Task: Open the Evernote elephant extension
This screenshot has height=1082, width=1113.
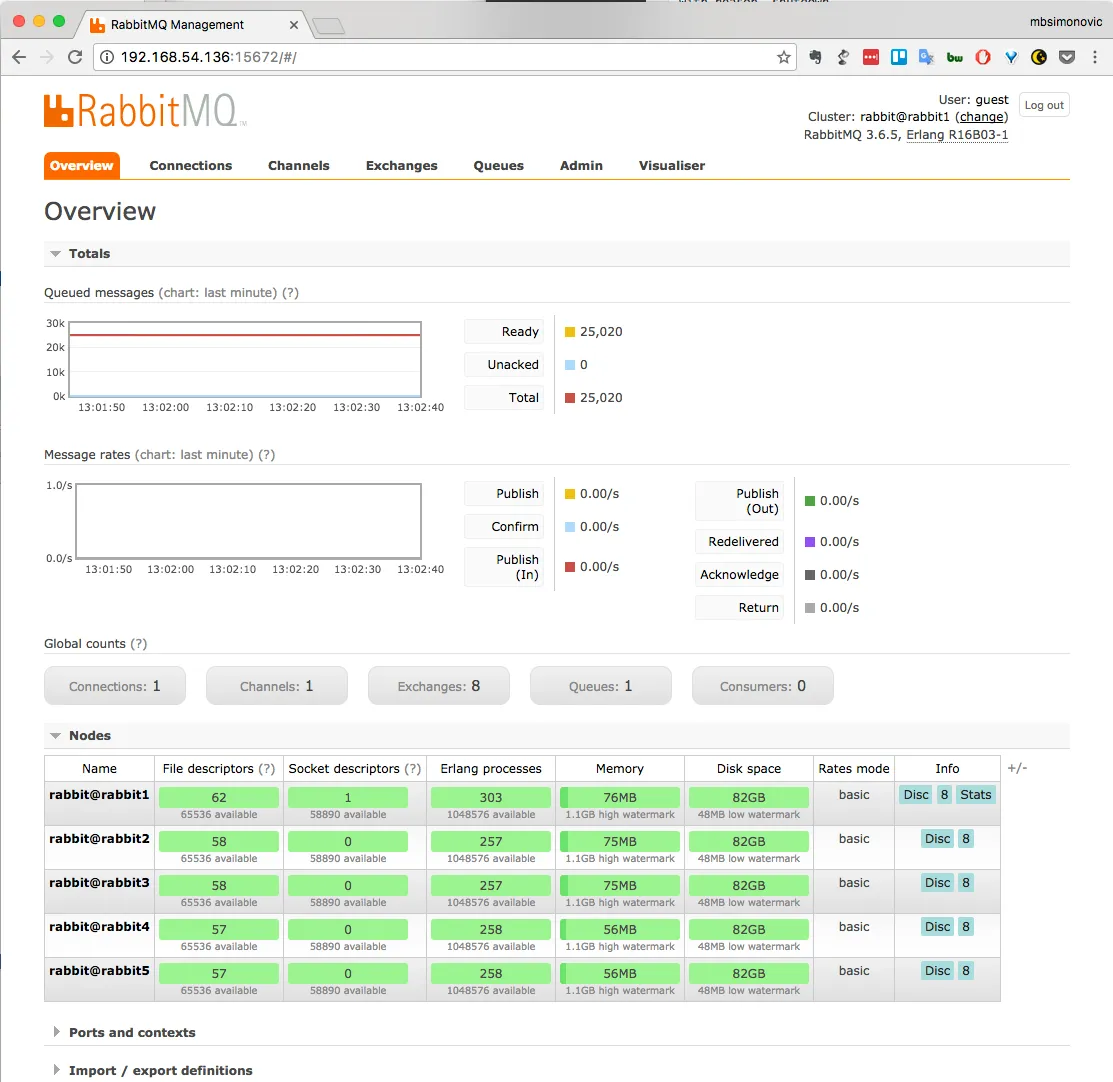Action: 815,57
